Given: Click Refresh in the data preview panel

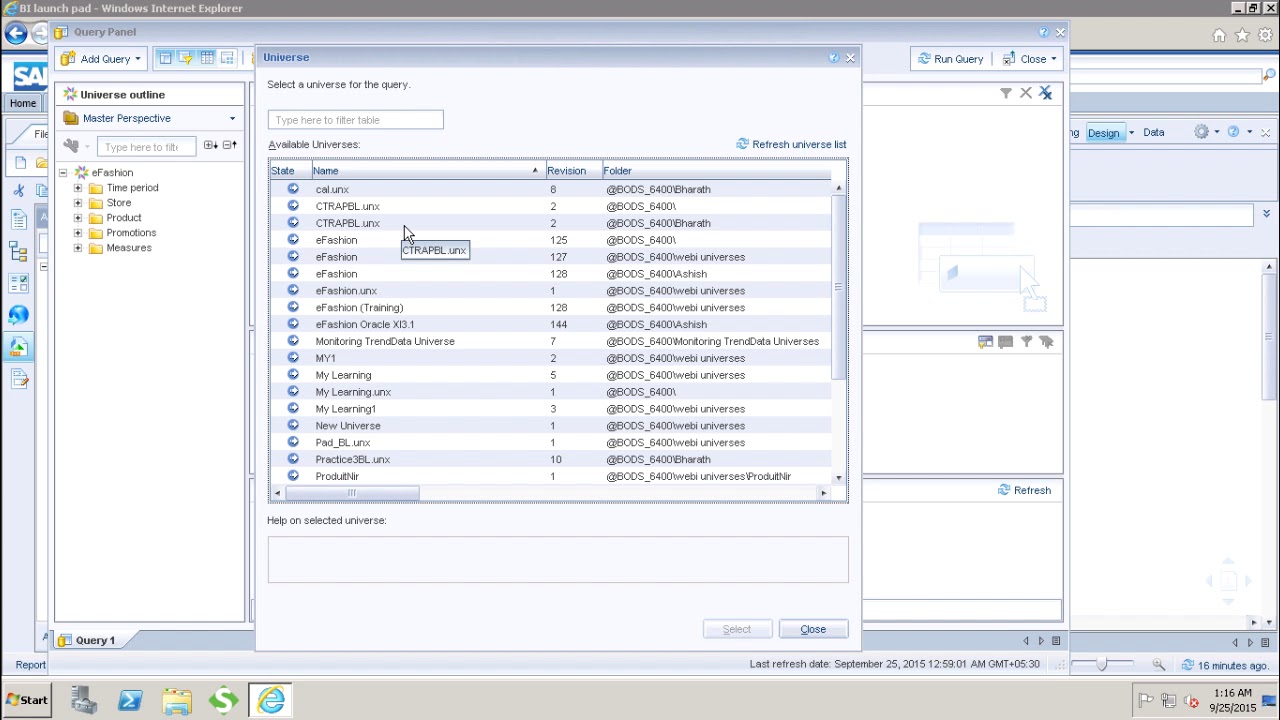Looking at the screenshot, I should point(1024,490).
